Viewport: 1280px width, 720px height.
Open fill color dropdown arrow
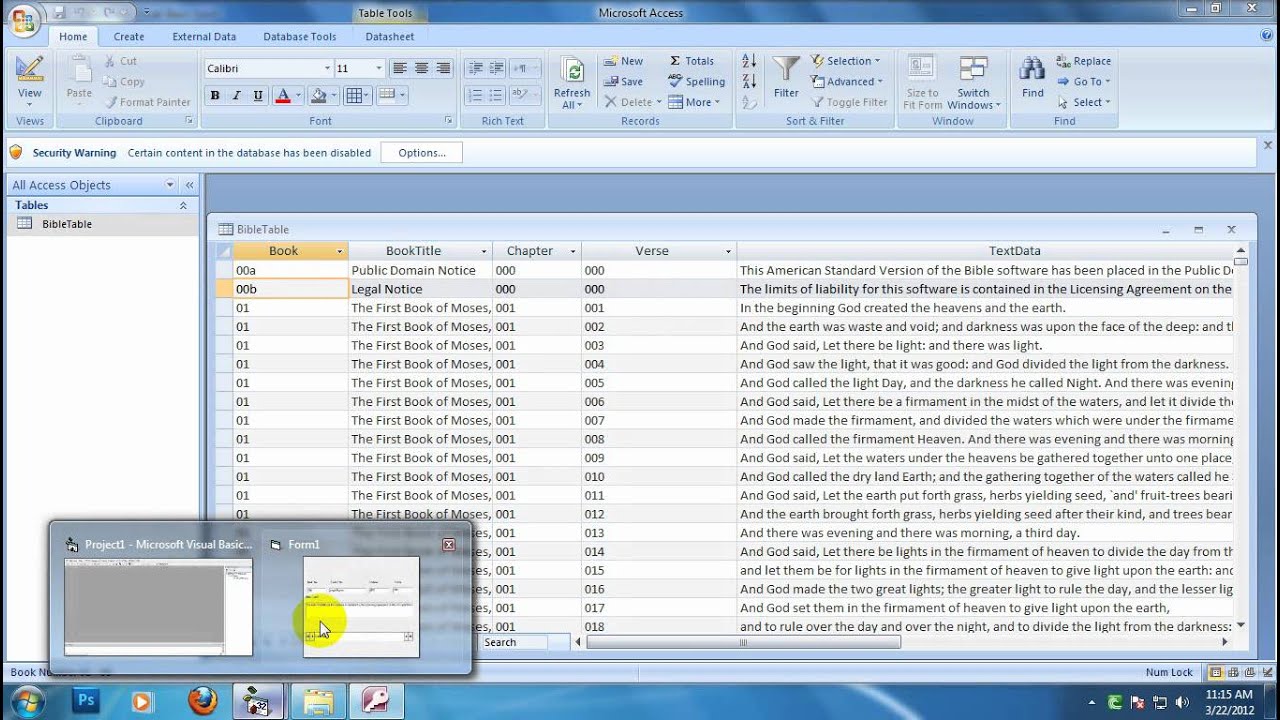coord(334,96)
